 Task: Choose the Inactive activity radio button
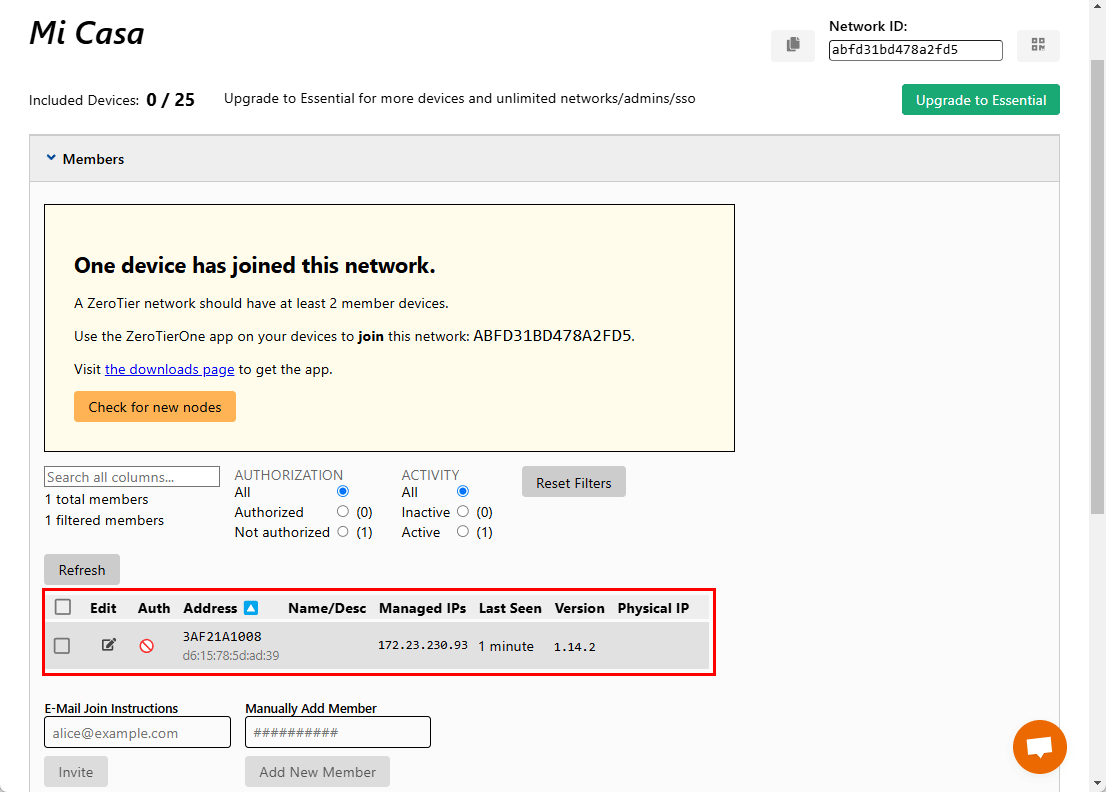pos(462,512)
